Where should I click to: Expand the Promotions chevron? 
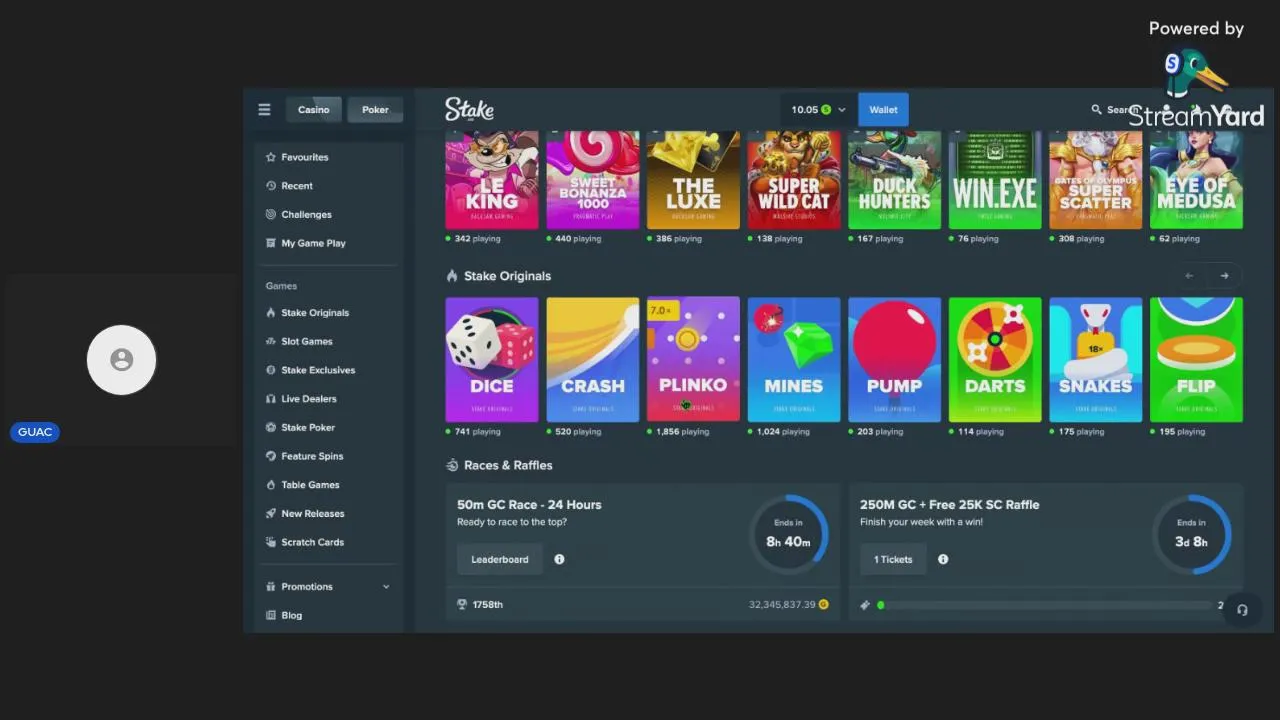[x=386, y=587]
